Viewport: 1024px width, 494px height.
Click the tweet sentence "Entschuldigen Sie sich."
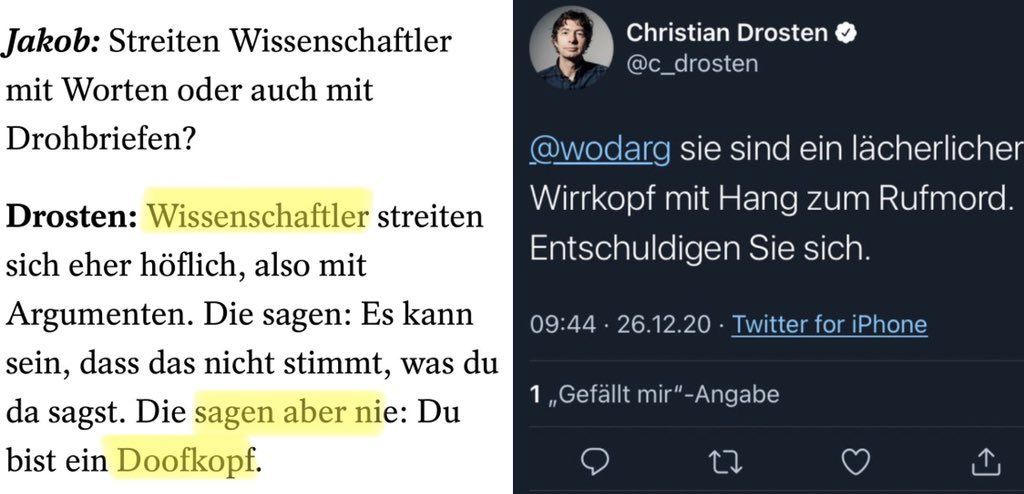point(700,248)
